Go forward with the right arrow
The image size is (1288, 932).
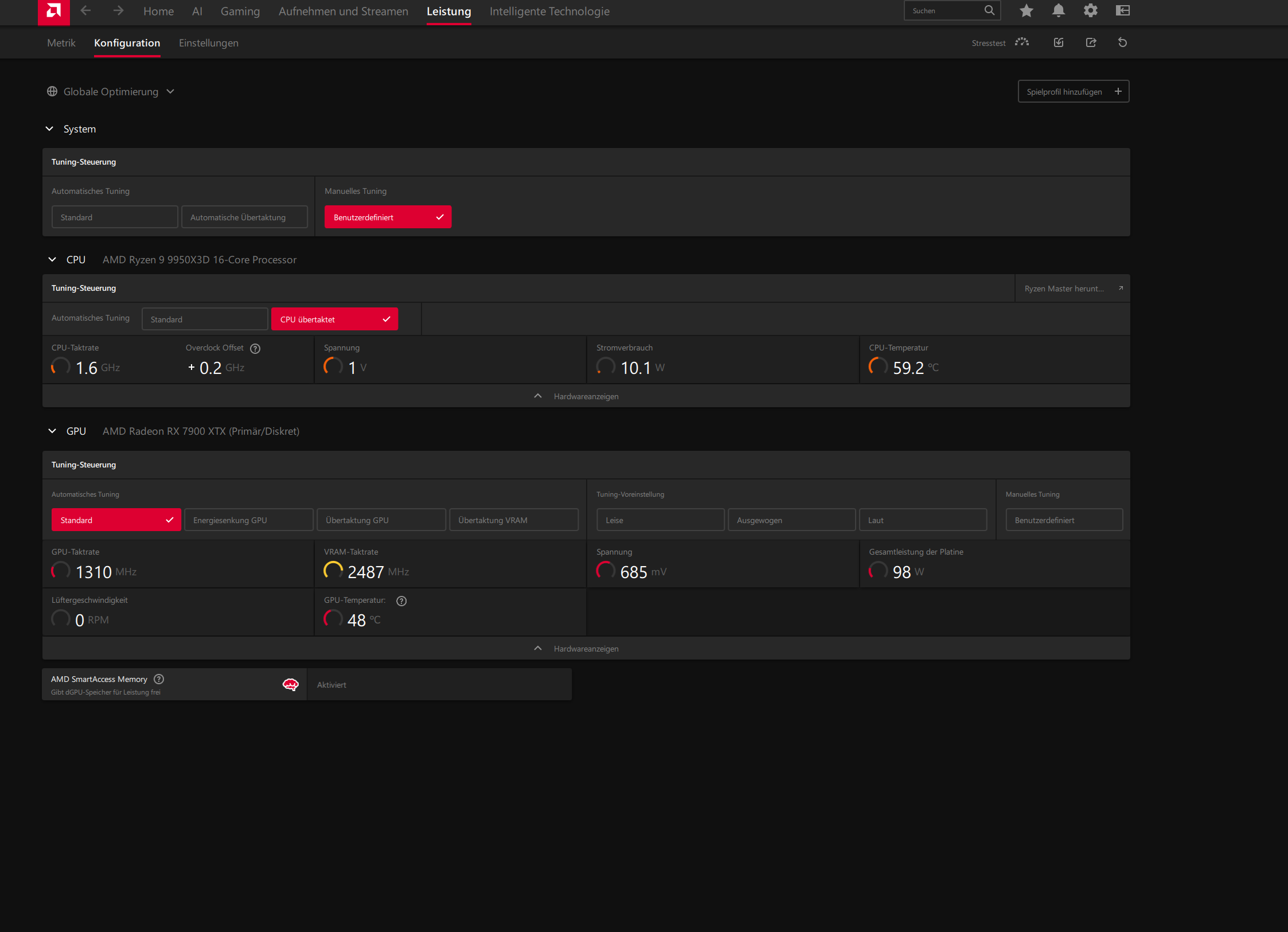click(118, 11)
